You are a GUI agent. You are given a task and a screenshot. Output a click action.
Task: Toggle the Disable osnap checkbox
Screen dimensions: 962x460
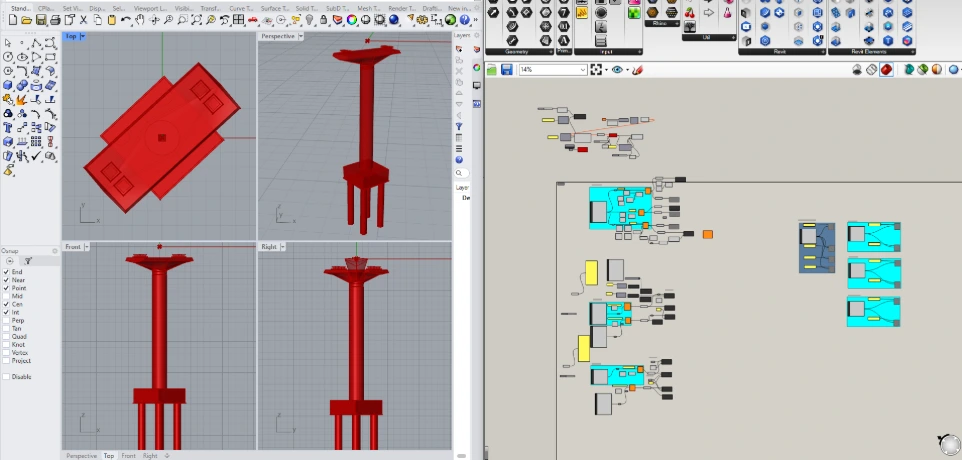tap(7, 376)
